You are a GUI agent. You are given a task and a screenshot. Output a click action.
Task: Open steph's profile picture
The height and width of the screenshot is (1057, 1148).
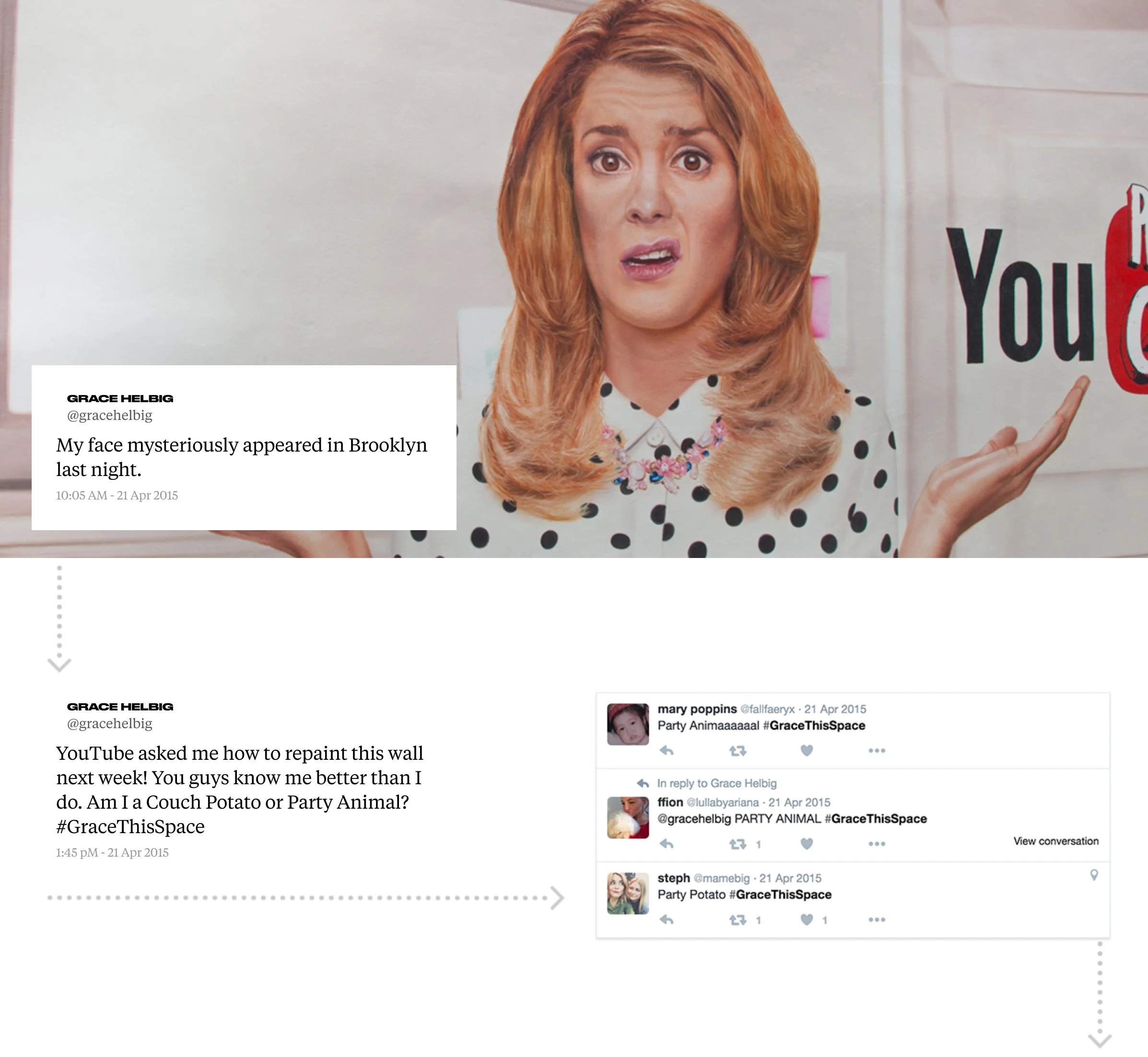click(x=628, y=893)
